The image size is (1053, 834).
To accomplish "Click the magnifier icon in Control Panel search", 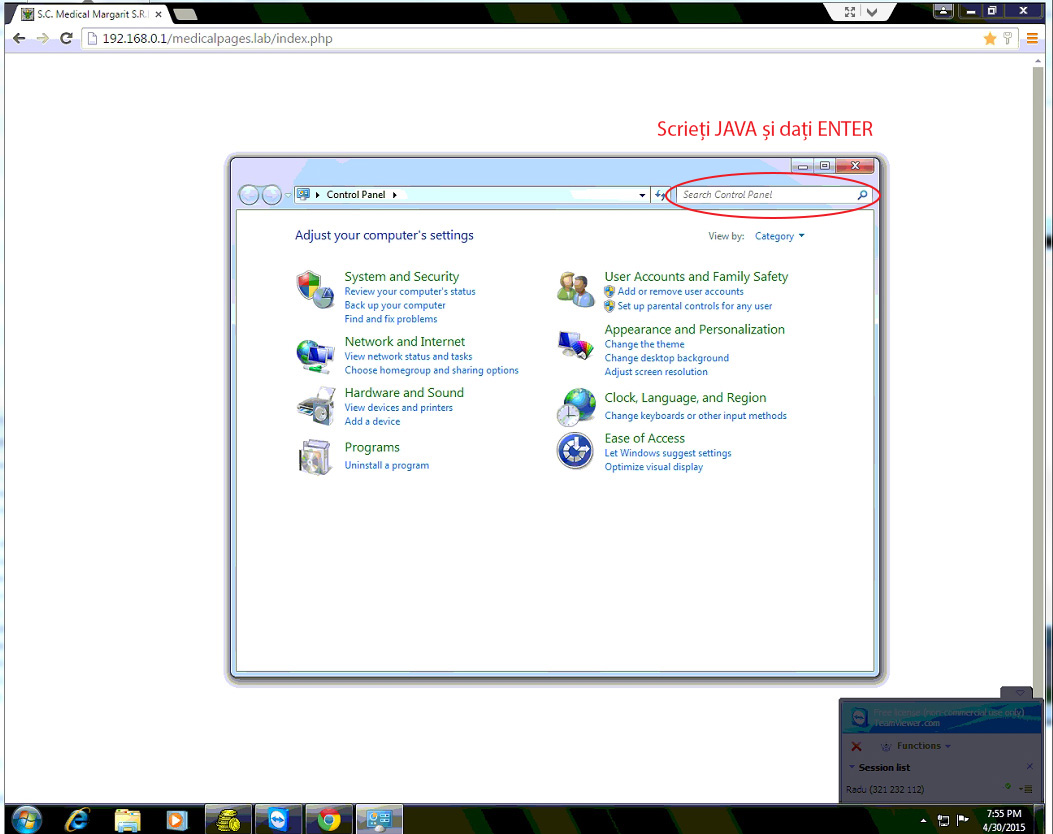I will tap(862, 195).
